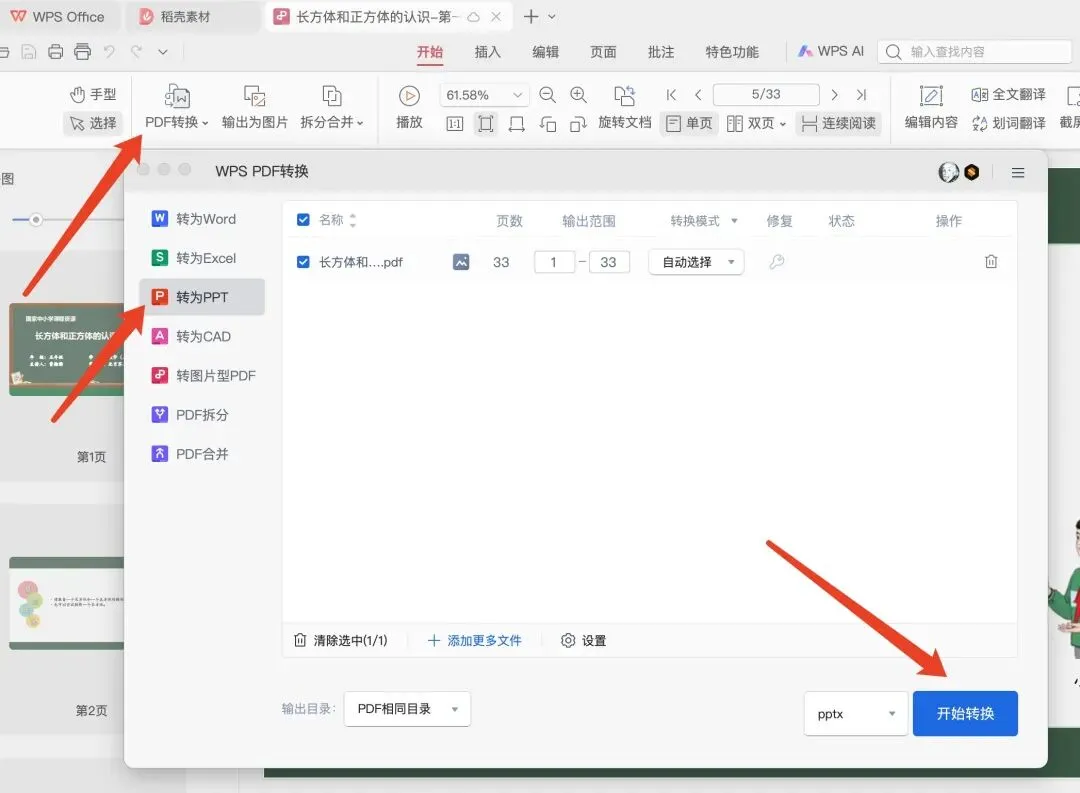1080x793 pixels.
Task: Click the 开始转换 button
Action: 965,714
